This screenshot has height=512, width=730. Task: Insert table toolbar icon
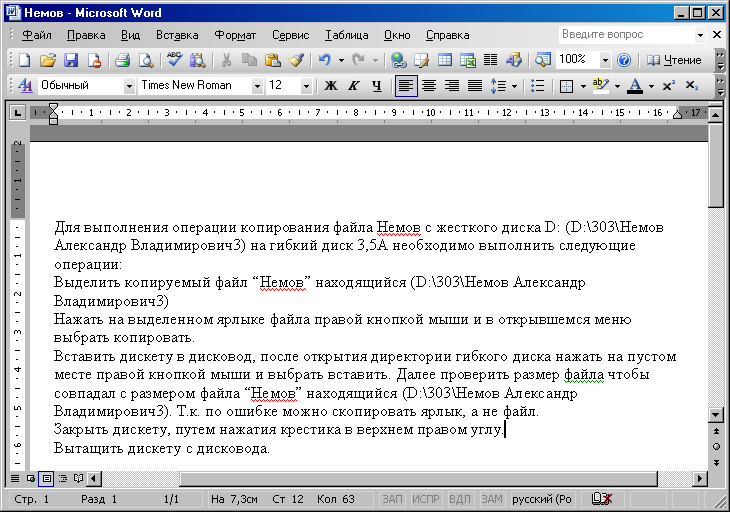tap(445, 60)
